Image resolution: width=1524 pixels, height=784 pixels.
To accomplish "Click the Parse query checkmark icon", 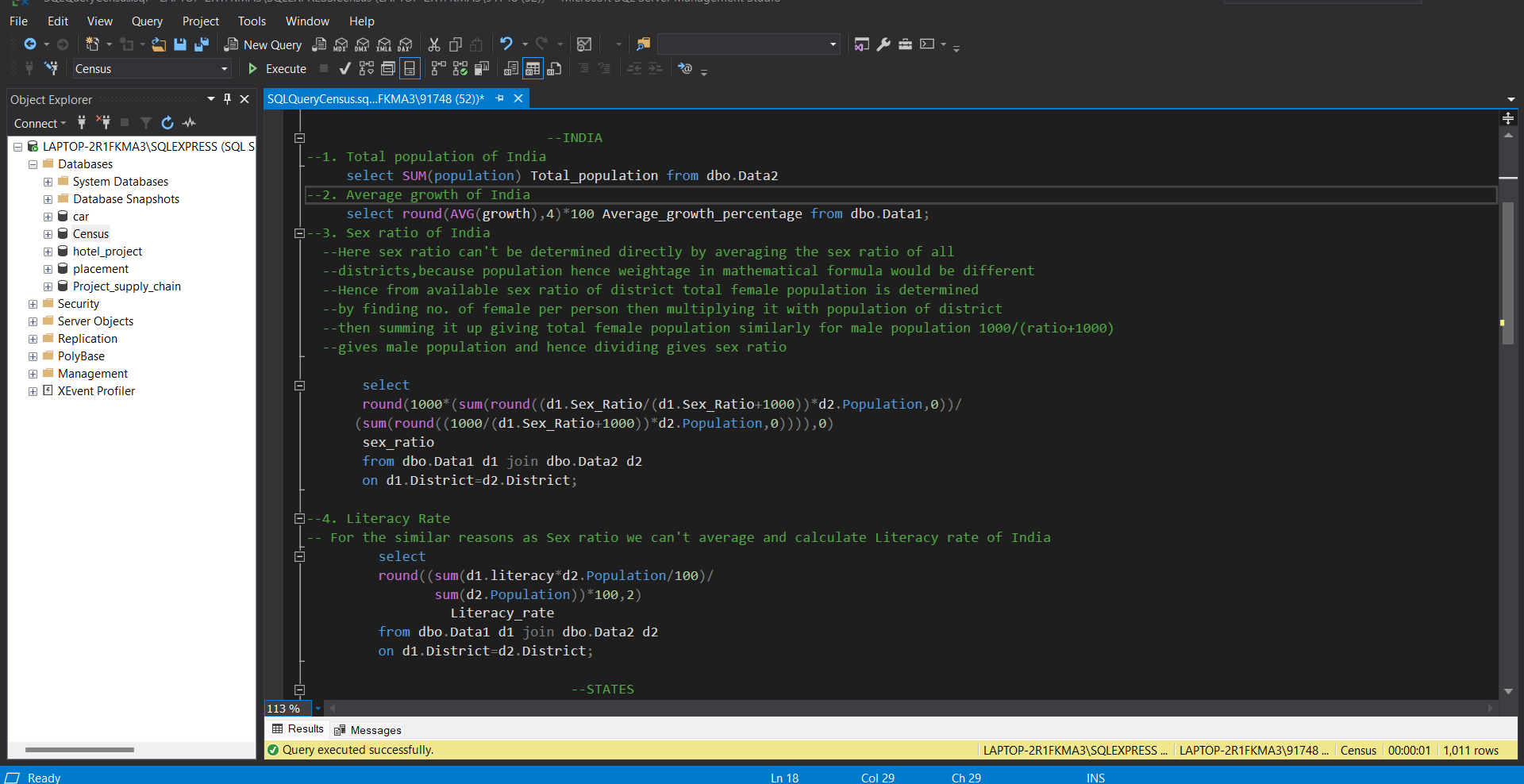I will point(344,69).
